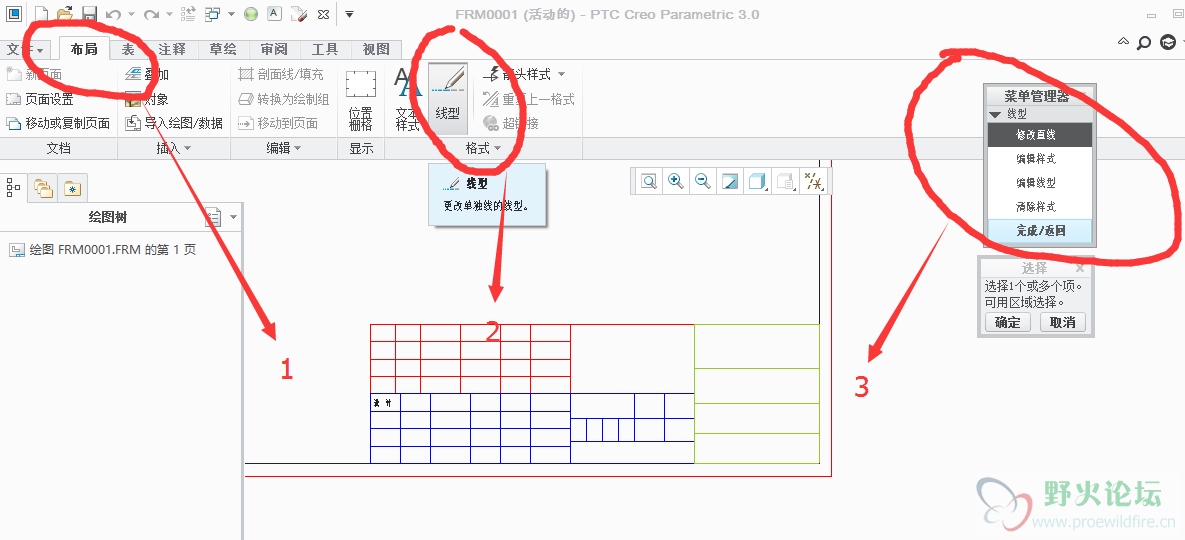Click 完成/返回 in the menu manager

[1040, 231]
